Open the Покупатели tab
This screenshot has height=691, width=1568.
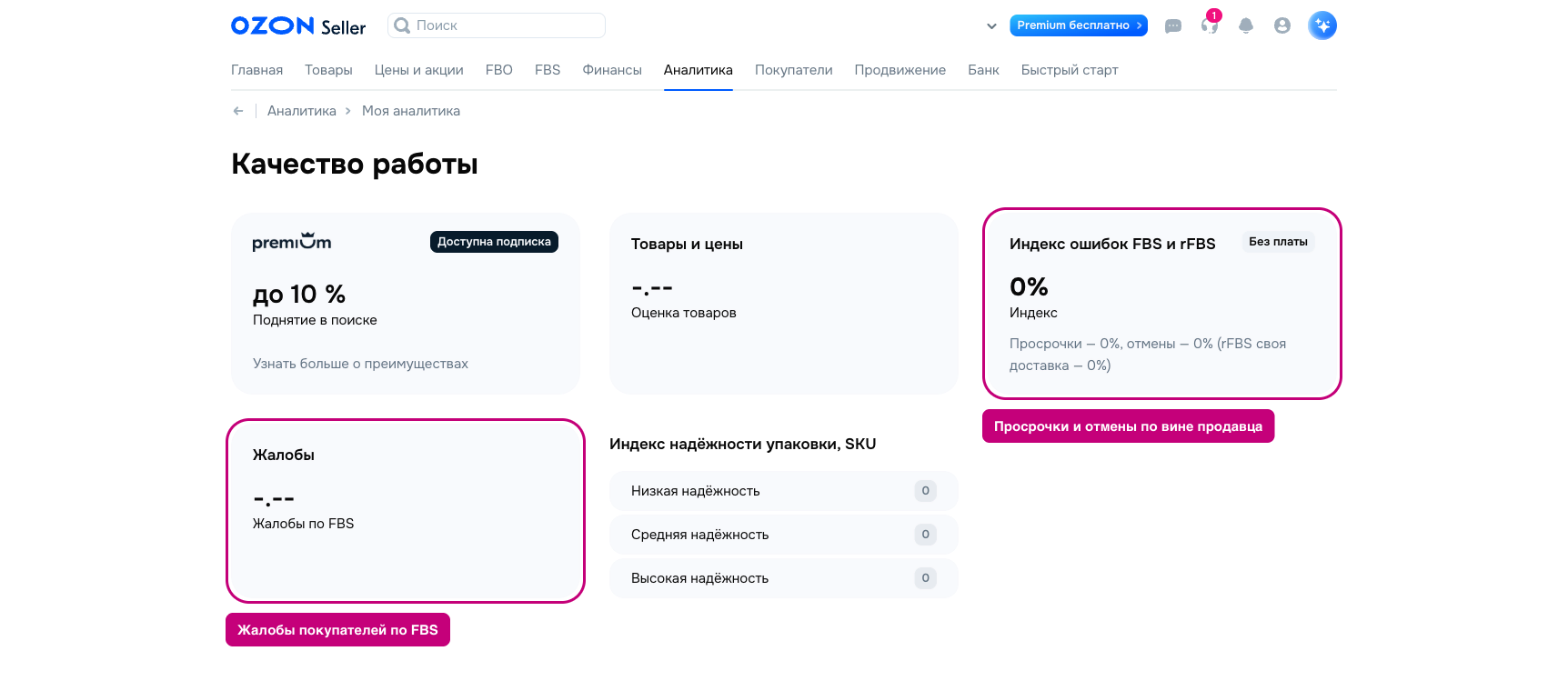794,70
